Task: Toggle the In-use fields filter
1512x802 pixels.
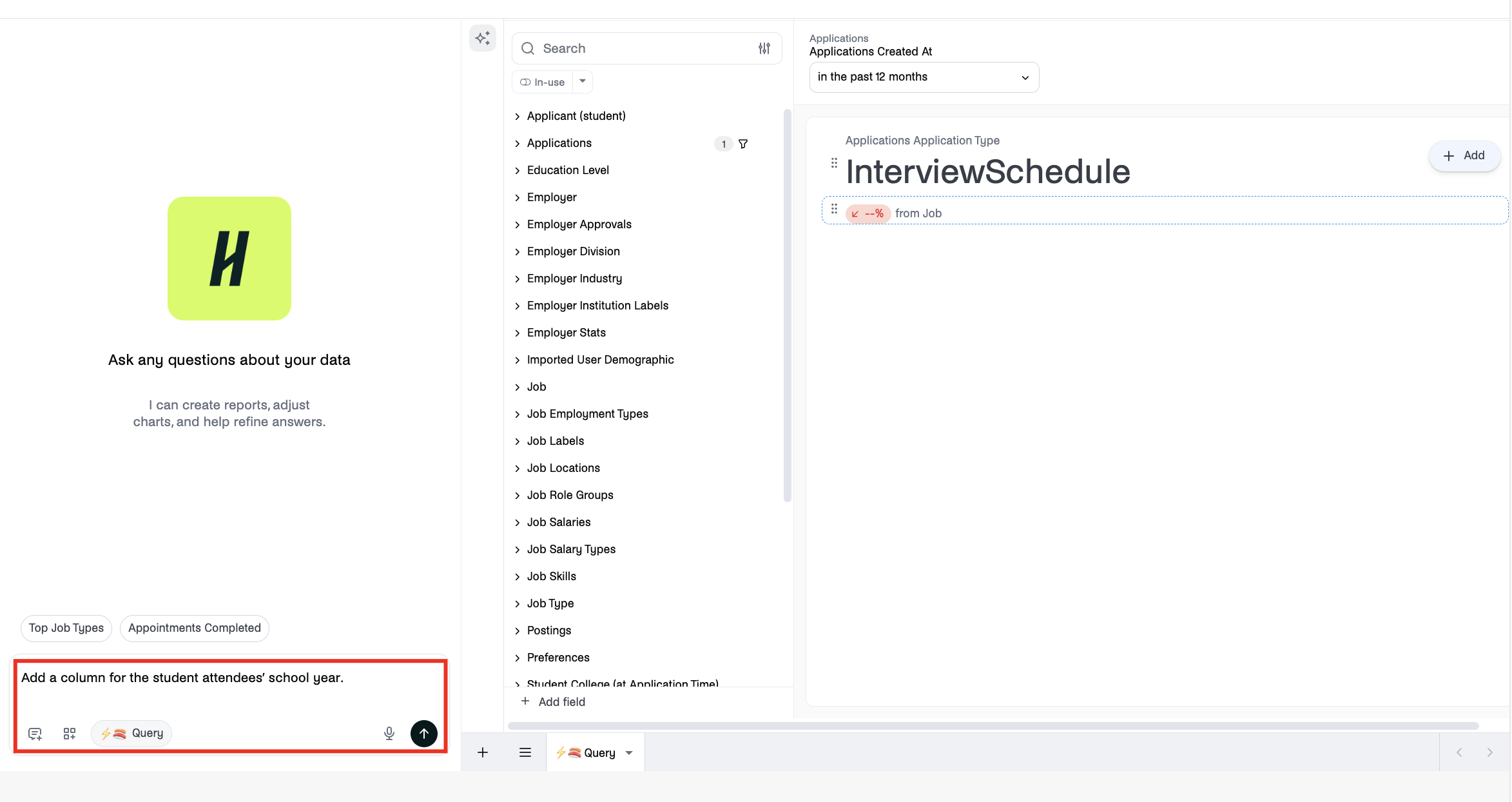Action: tap(543, 82)
